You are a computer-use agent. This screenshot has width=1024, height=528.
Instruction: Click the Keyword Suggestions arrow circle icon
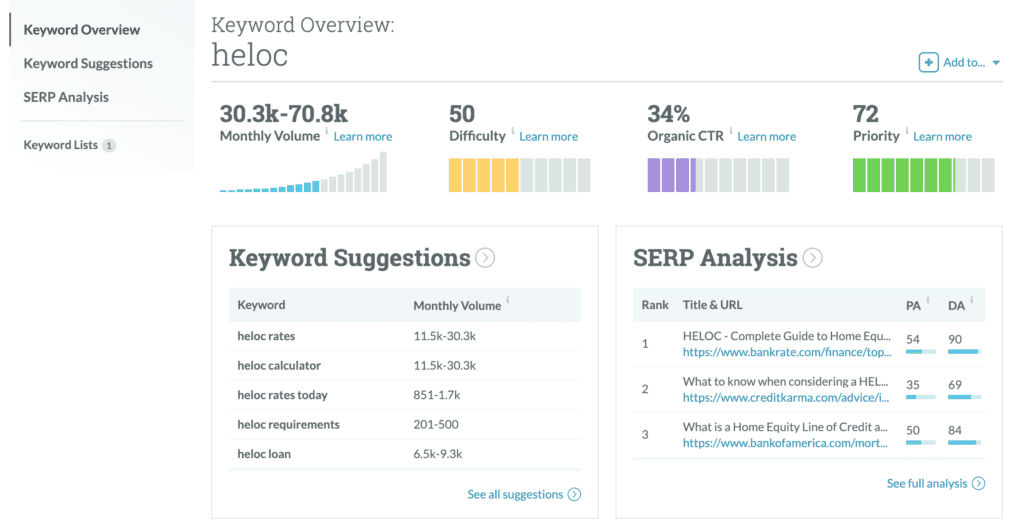pos(485,258)
